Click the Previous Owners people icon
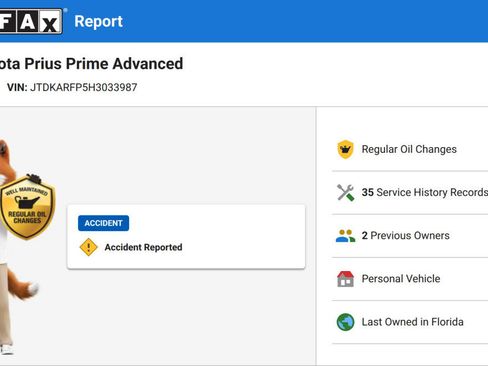Viewport: 488px width, 366px height. tap(345, 236)
